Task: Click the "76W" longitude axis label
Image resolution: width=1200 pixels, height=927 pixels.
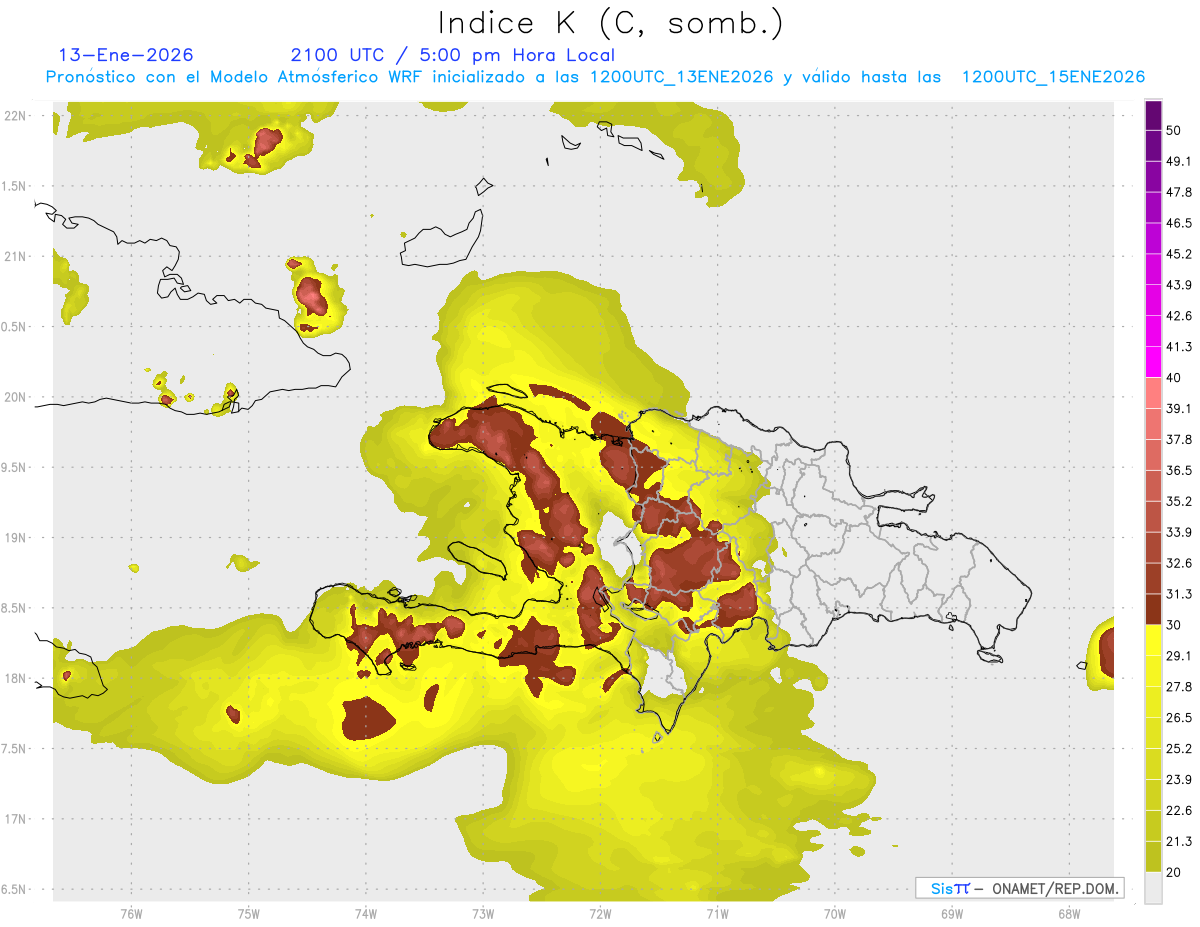Action: tap(131, 912)
